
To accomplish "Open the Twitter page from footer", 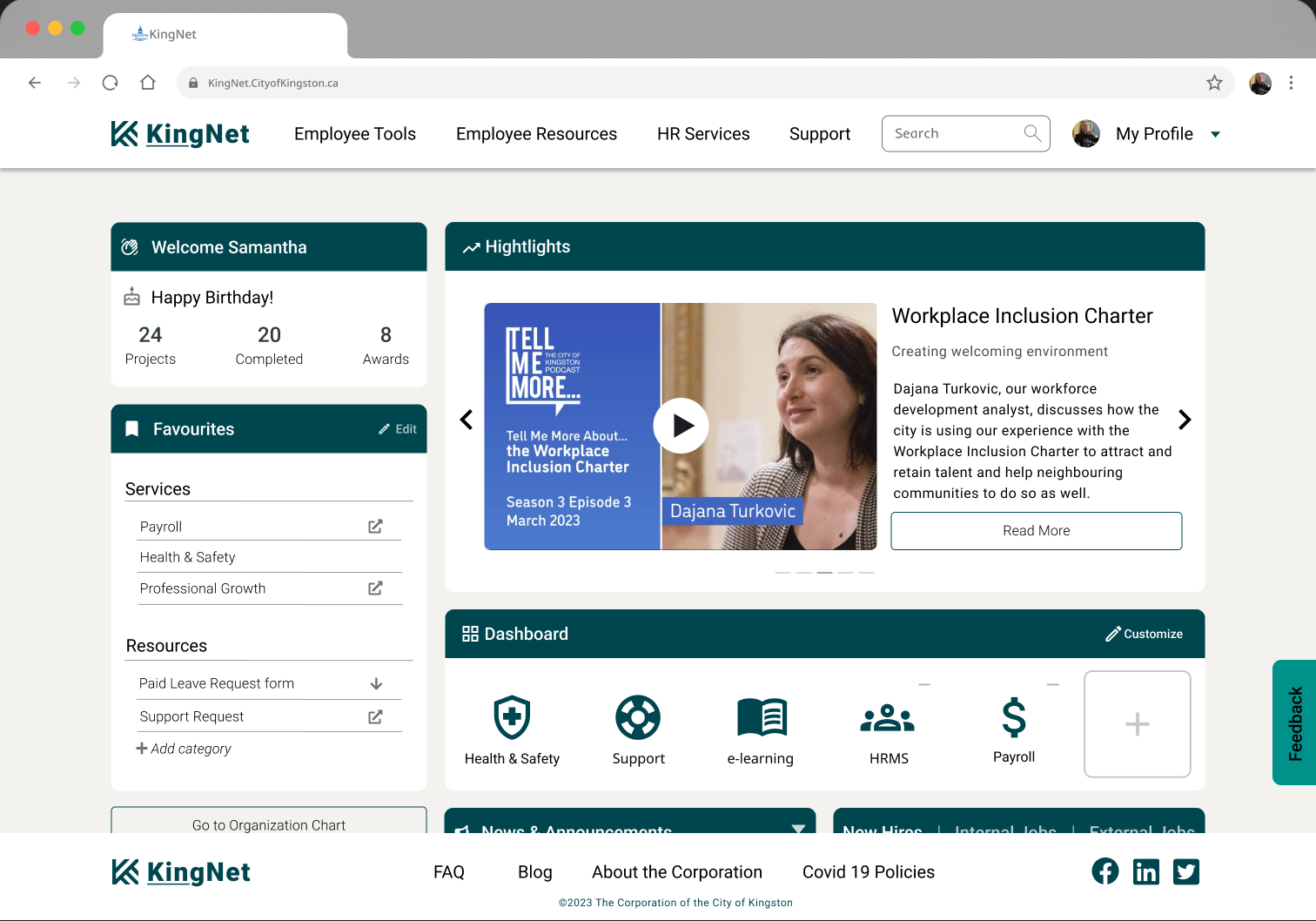I will coord(1185,871).
